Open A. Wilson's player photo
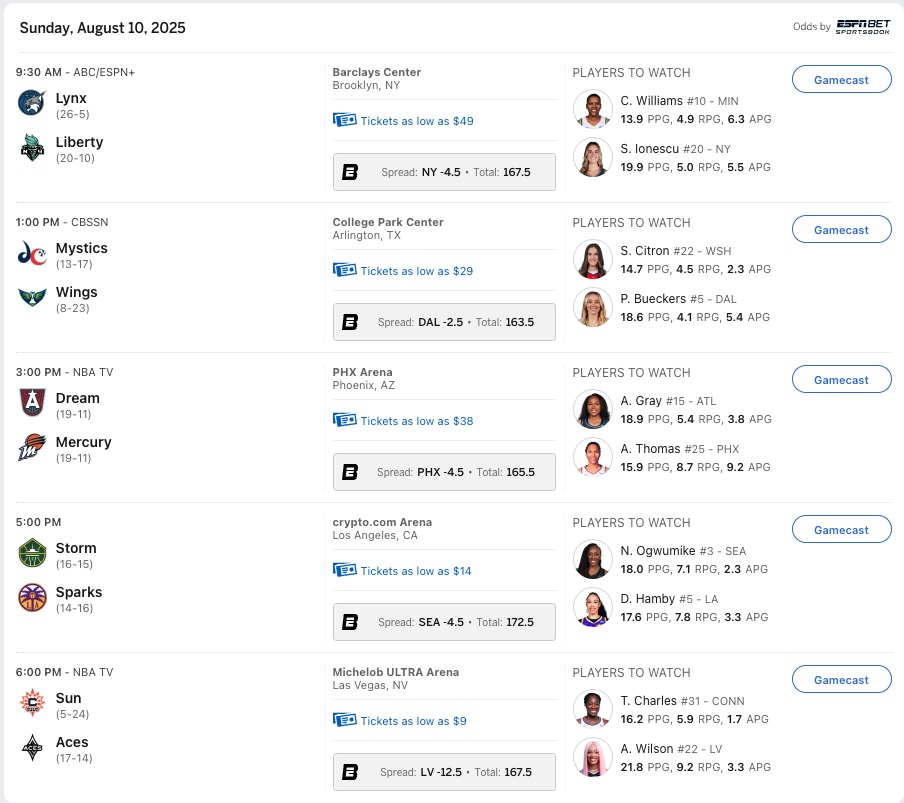This screenshot has height=803, width=904. (593, 758)
